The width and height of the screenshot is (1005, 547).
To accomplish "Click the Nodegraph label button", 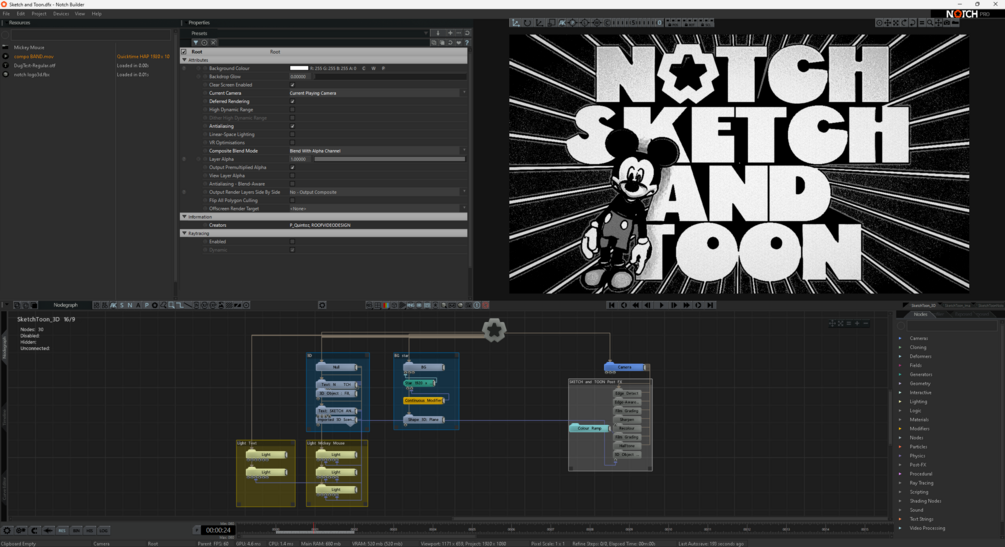I will (65, 305).
